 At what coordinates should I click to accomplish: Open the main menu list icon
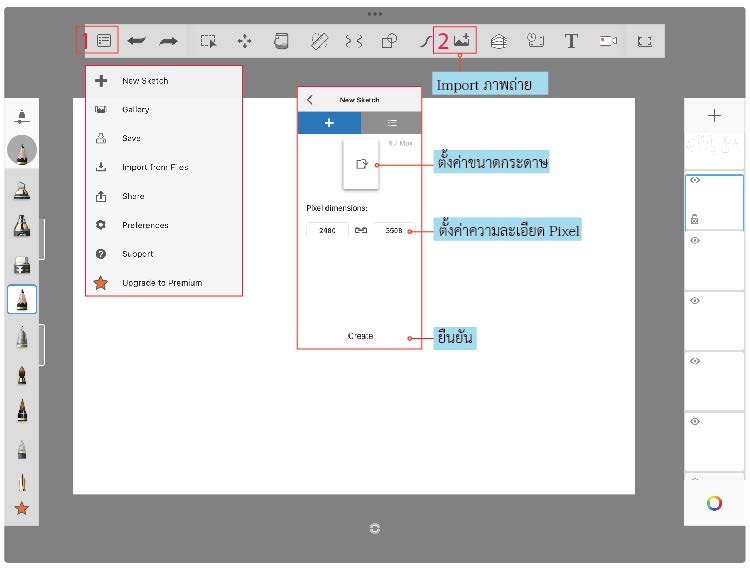[104, 41]
